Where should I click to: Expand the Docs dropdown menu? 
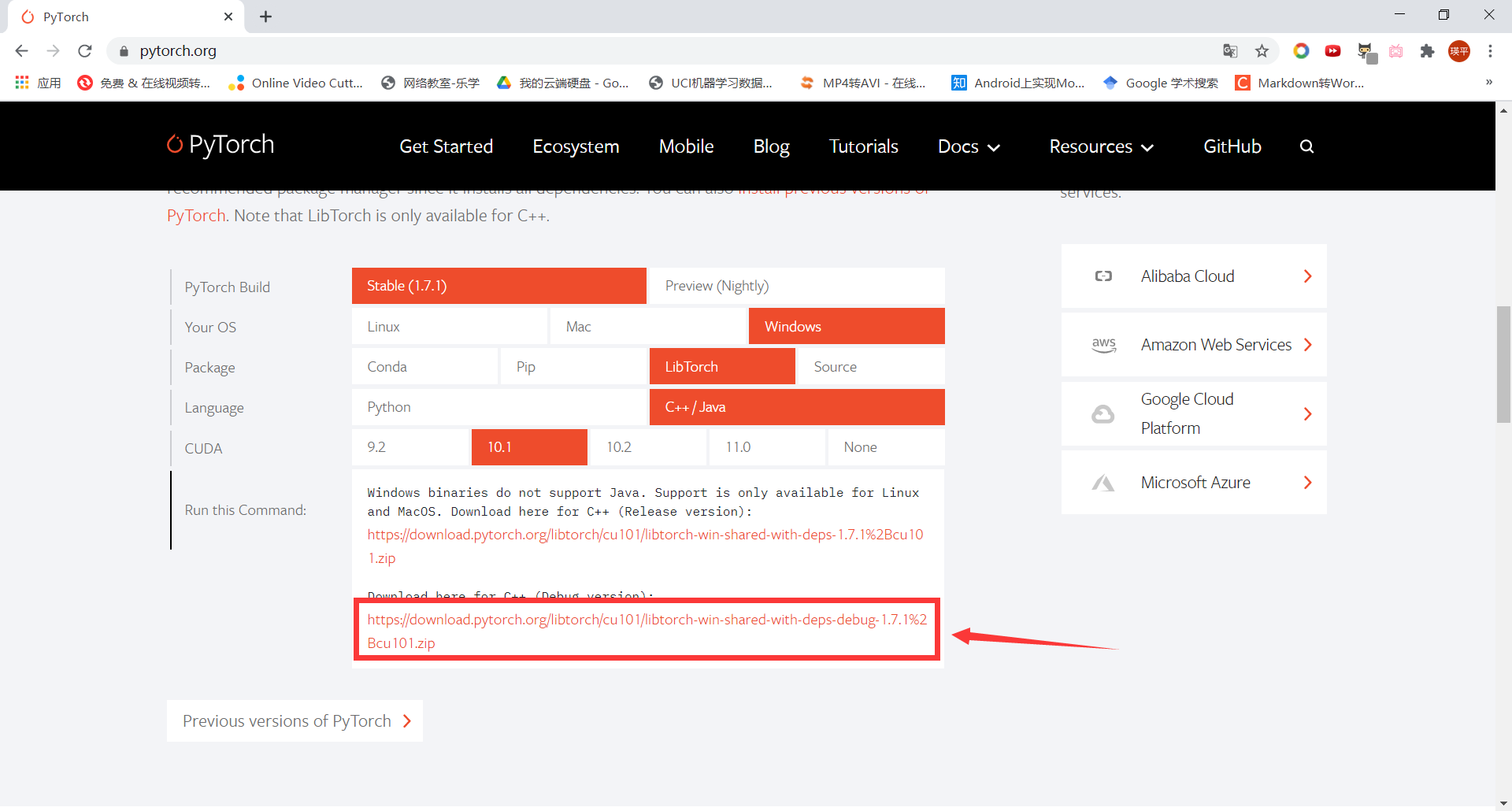tap(969, 146)
